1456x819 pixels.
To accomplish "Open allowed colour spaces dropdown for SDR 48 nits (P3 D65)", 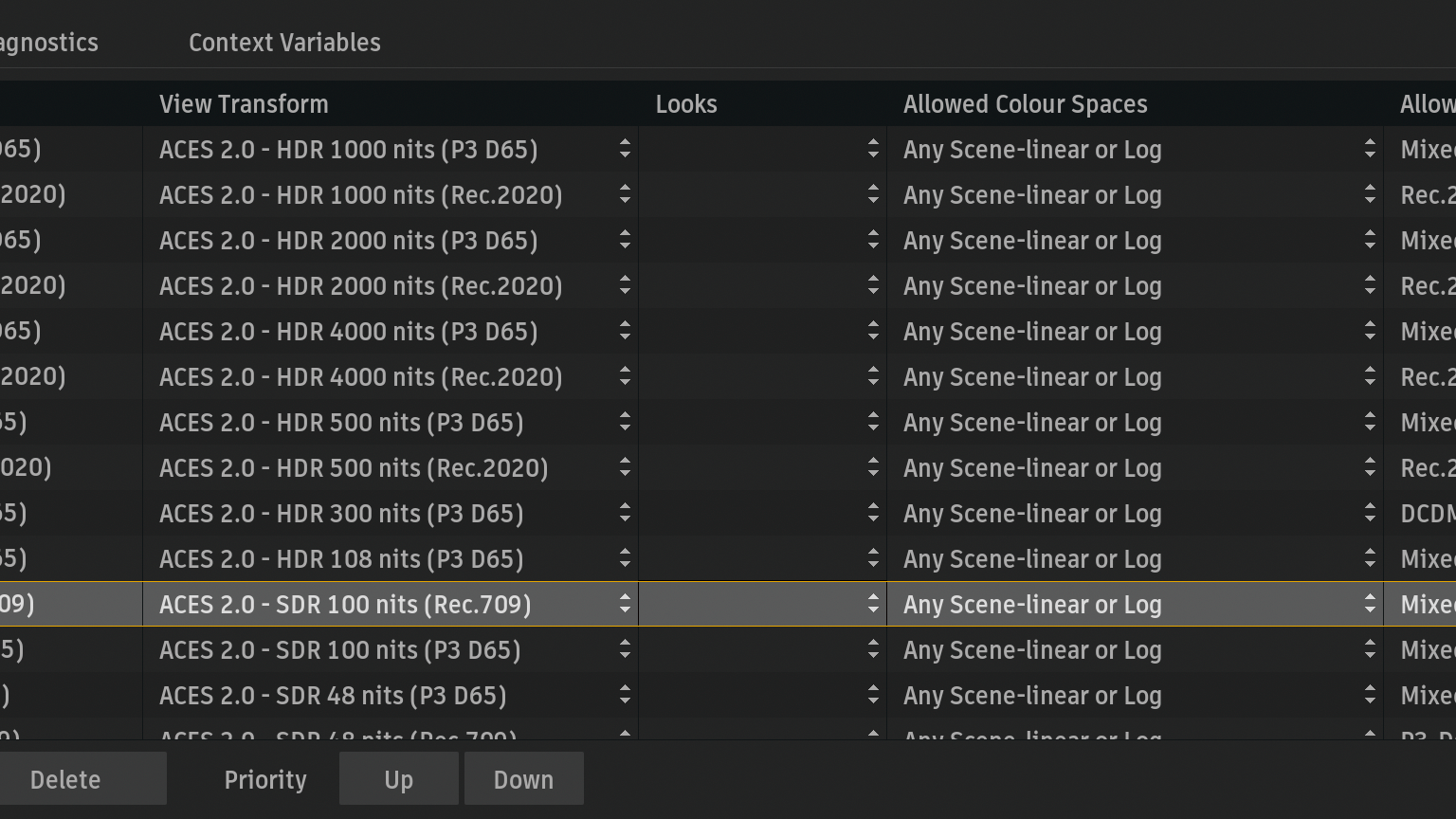I will (x=1136, y=696).
